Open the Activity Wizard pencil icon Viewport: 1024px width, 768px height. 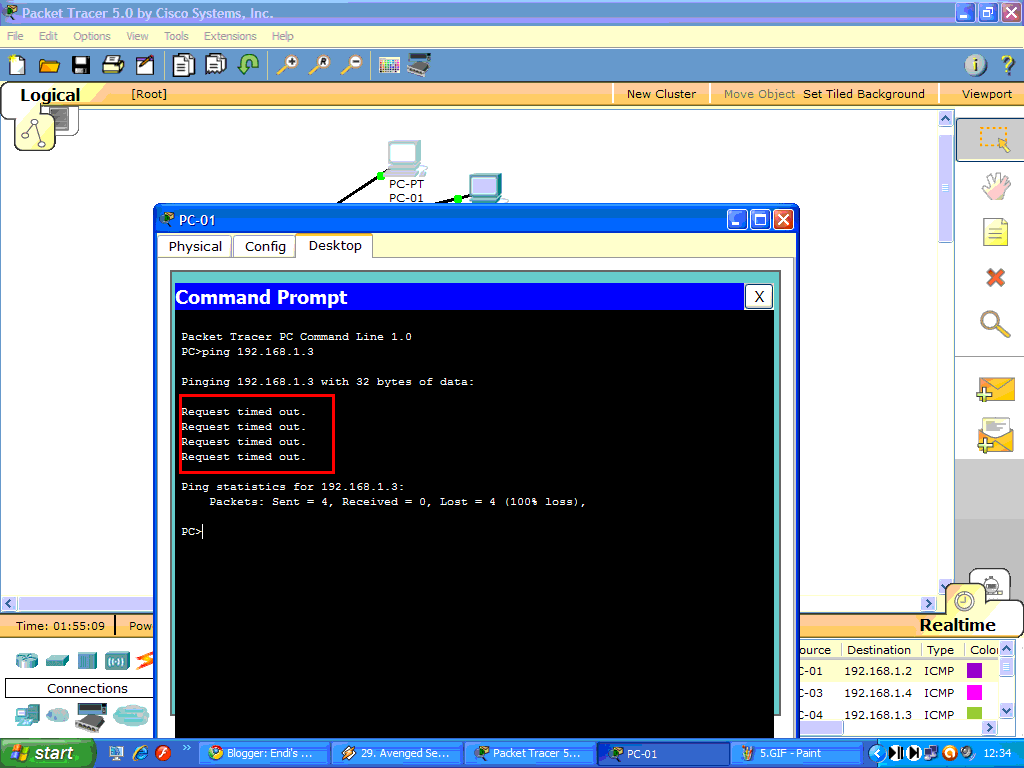(x=145, y=65)
